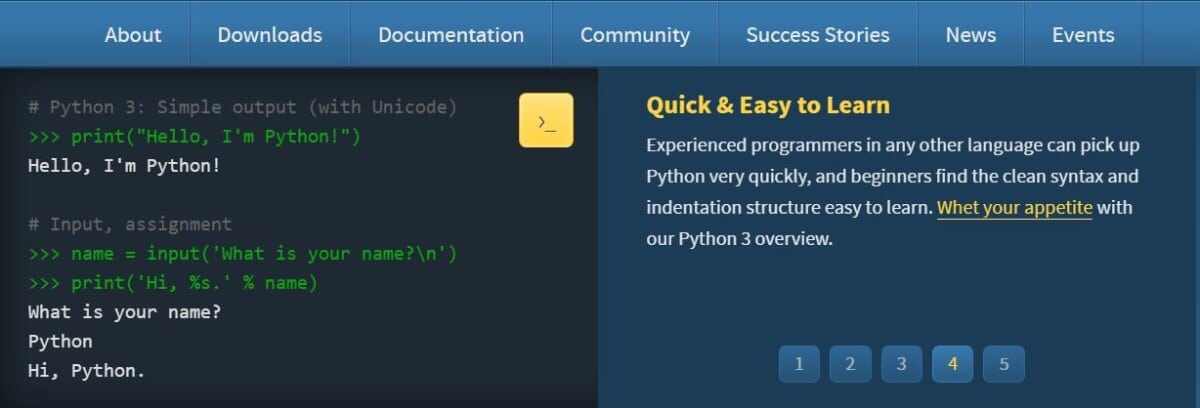The width and height of the screenshot is (1200, 408).
Task: Go to slide 5 of the carousel
Action: tap(1003, 364)
